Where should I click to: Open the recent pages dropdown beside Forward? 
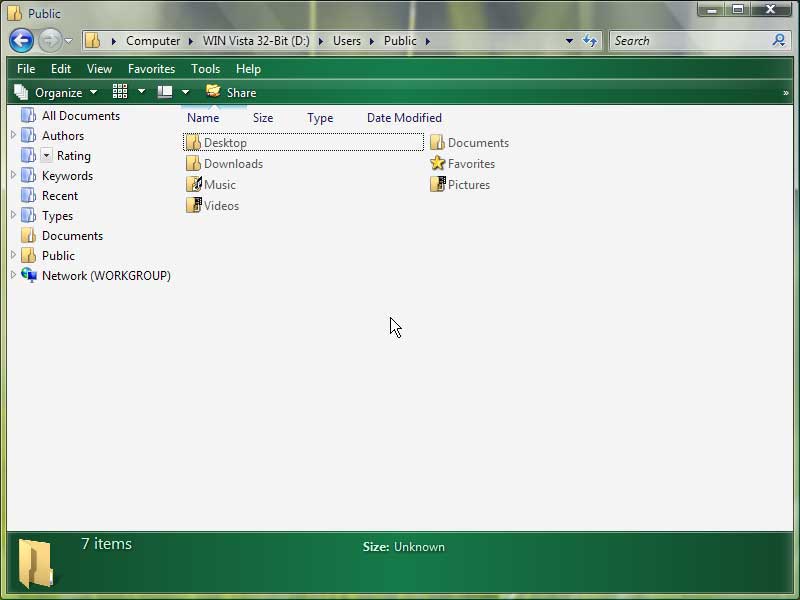[x=68, y=41]
